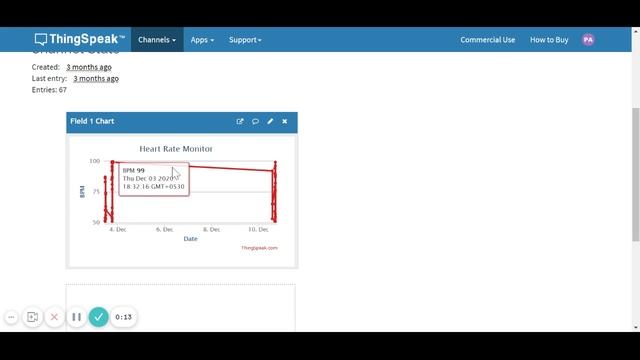Click the page vertical scrollbar thumb
Image resolution: width=640 pixels, height=360 pixels.
pyautogui.click(x=636, y=174)
